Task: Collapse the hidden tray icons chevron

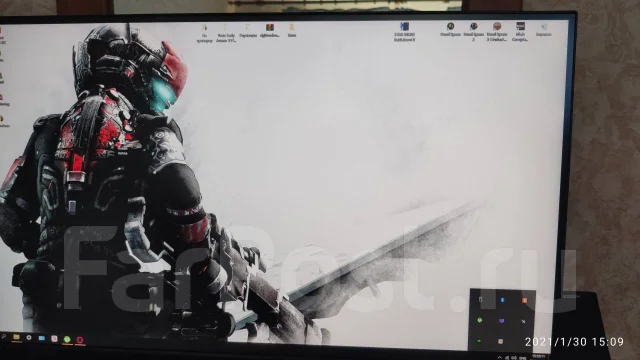Action: 500,357
